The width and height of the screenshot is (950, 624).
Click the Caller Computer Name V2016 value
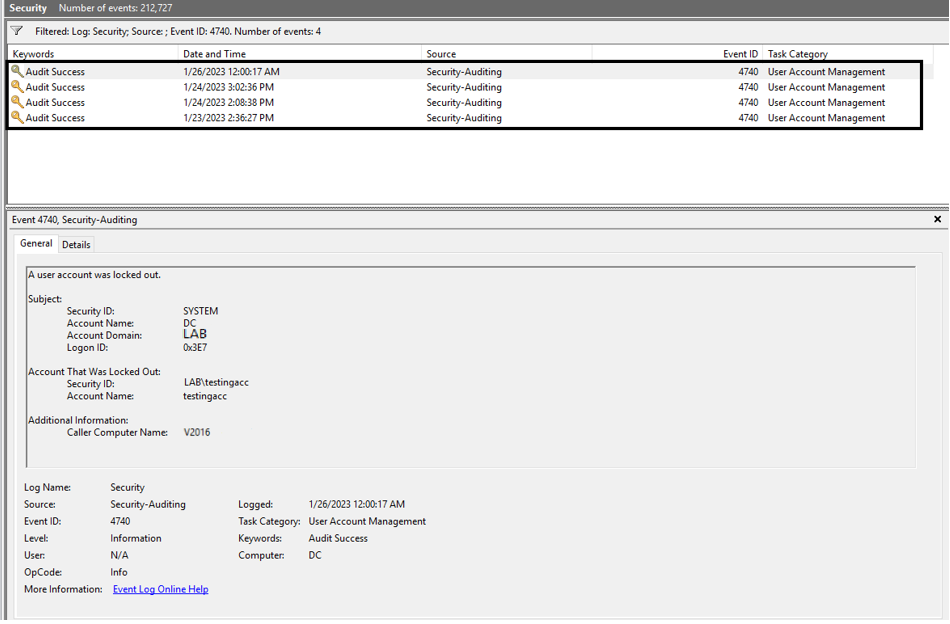coord(197,433)
